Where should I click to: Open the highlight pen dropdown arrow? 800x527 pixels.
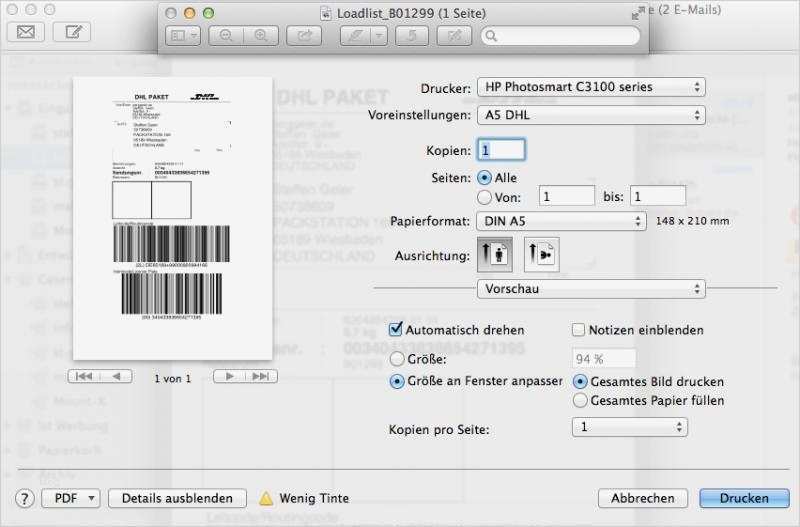point(379,36)
